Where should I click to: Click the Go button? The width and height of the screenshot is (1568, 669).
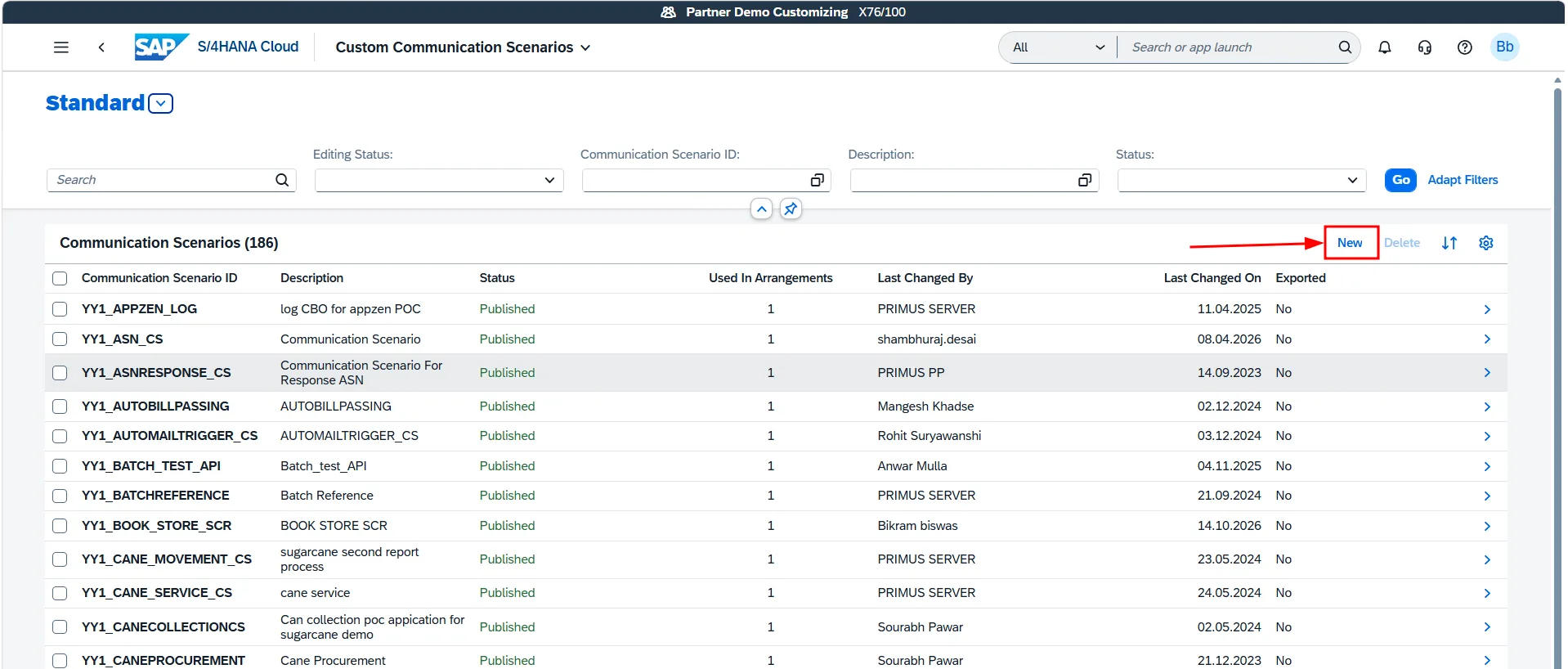coord(1400,180)
